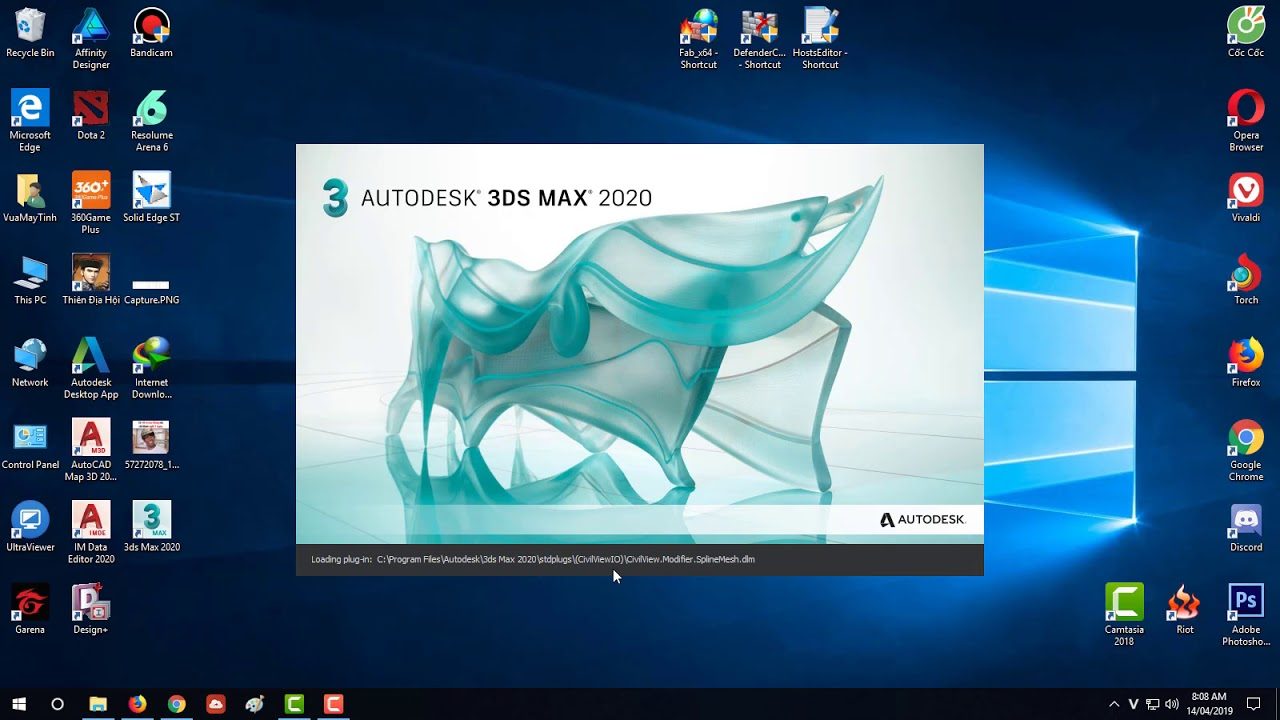
Task: Select the Design+ desktop shortcut
Action: click(x=91, y=610)
